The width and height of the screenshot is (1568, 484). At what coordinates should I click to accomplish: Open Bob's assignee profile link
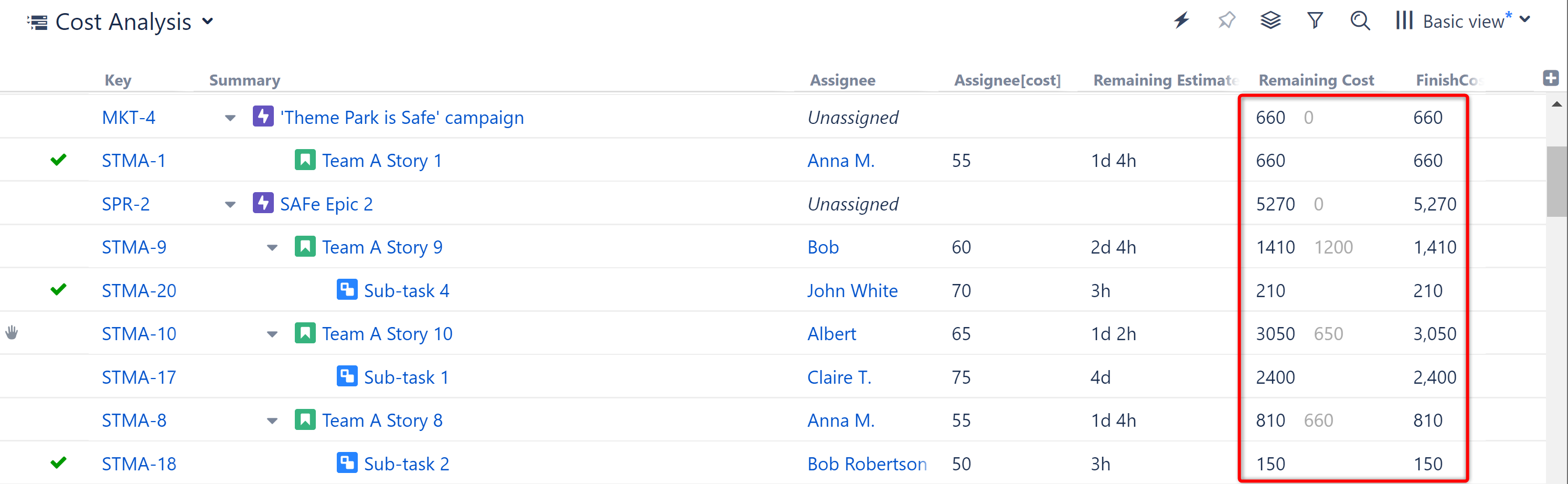(823, 247)
